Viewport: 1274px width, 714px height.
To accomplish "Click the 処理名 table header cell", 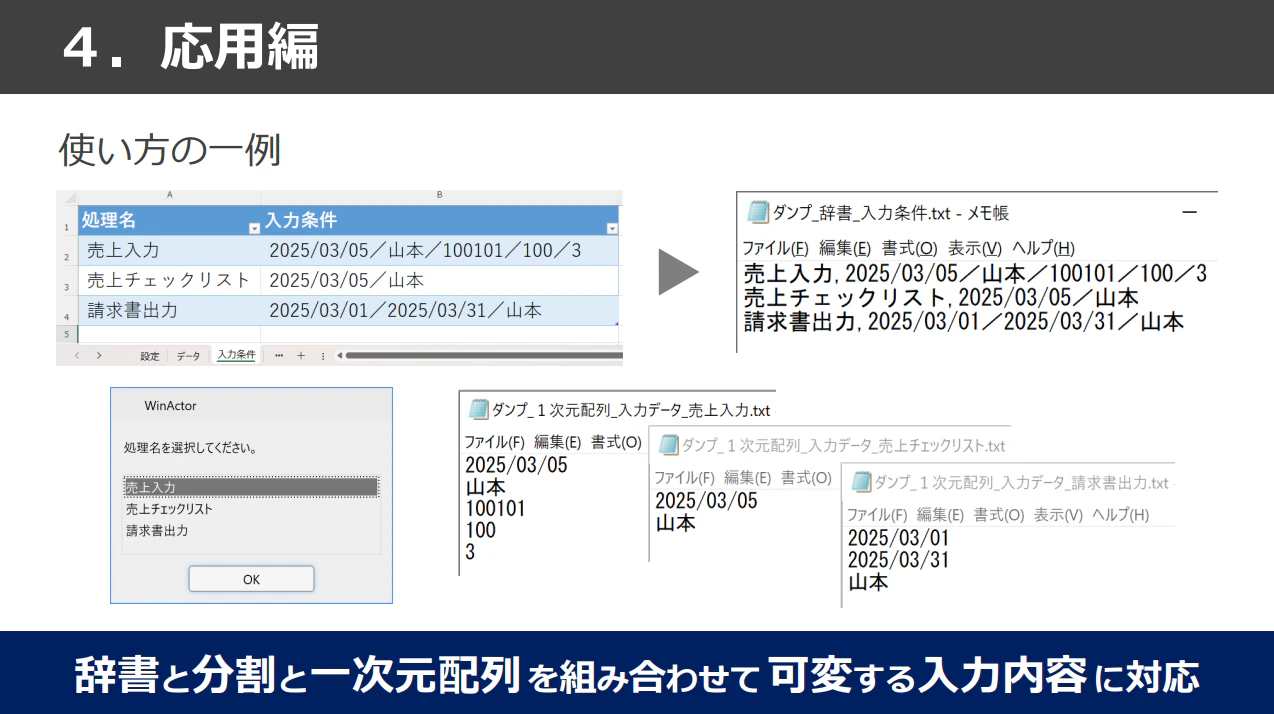I will tap(169, 220).
